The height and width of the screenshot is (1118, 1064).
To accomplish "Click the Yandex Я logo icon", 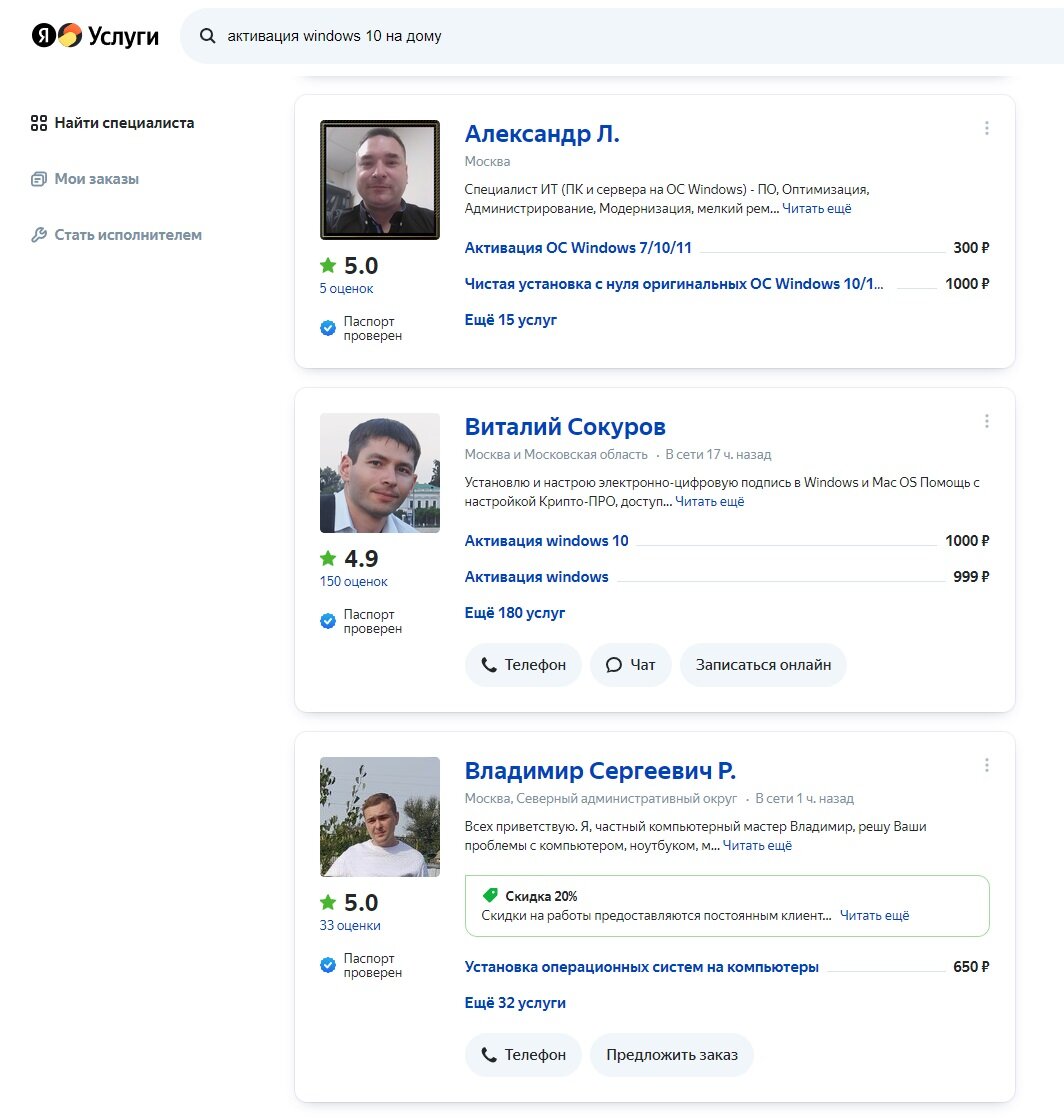I will (44, 35).
